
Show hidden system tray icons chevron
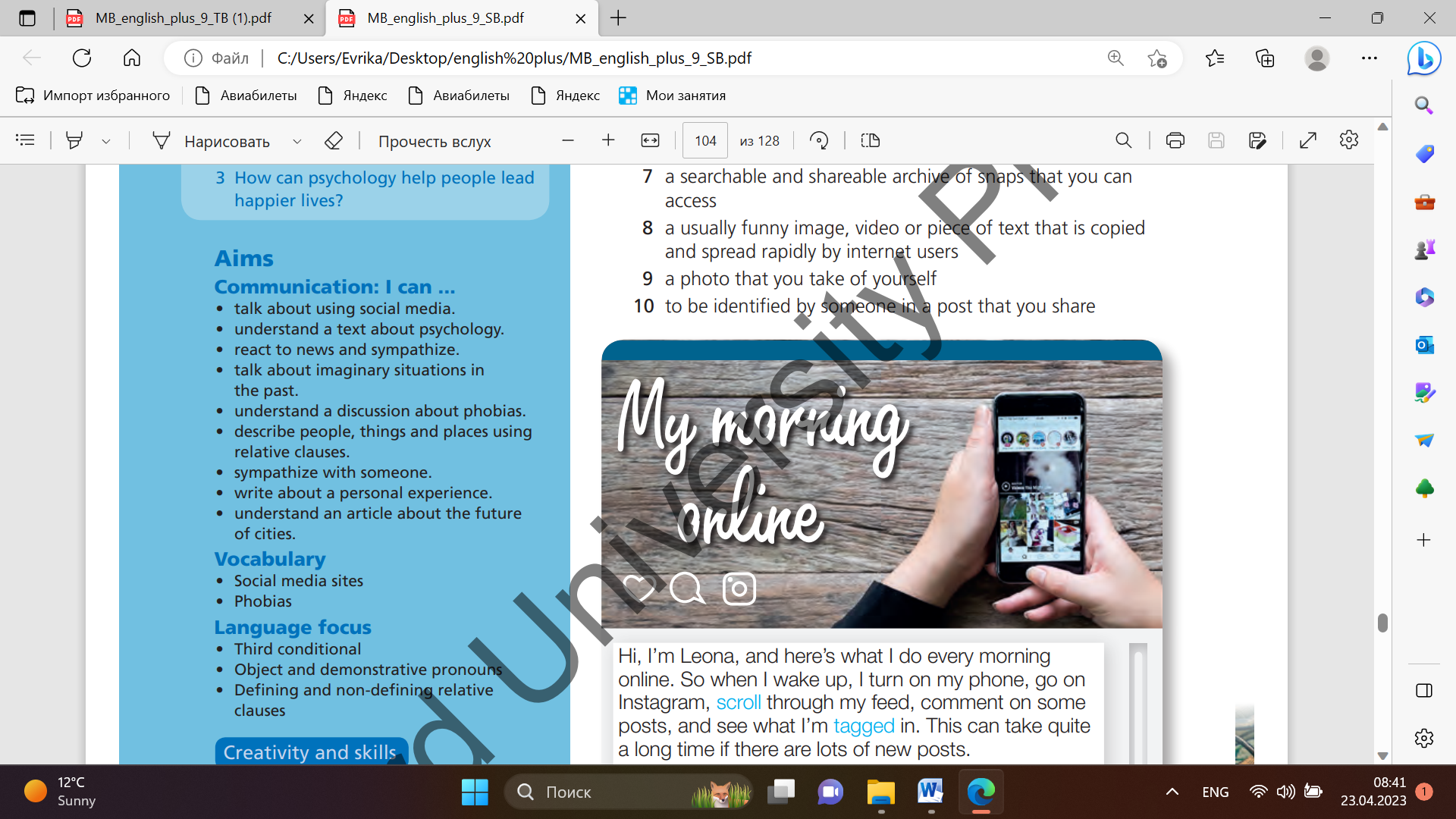coord(1172,792)
